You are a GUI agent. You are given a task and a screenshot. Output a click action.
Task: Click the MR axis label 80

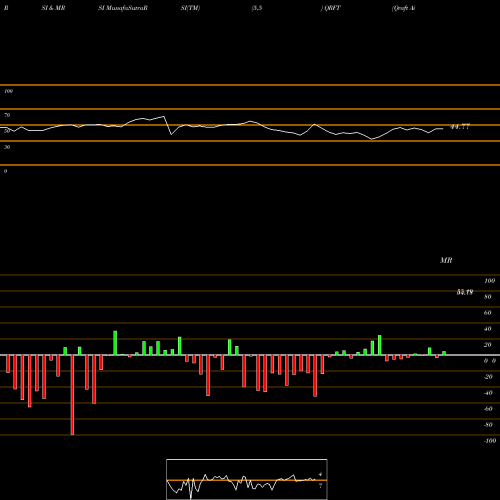pyautogui.click(x=487, y=297)
